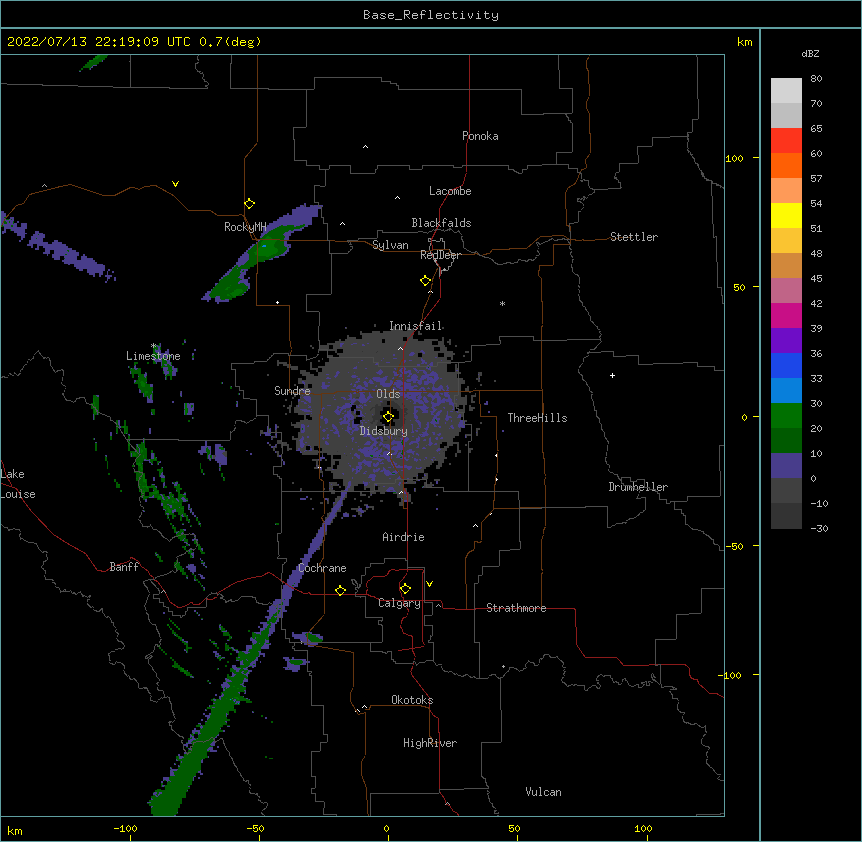Pick the magenta 39-42 dBZ legend swatch
Viewport: 862px width, 842px height.
pos(786,315)
